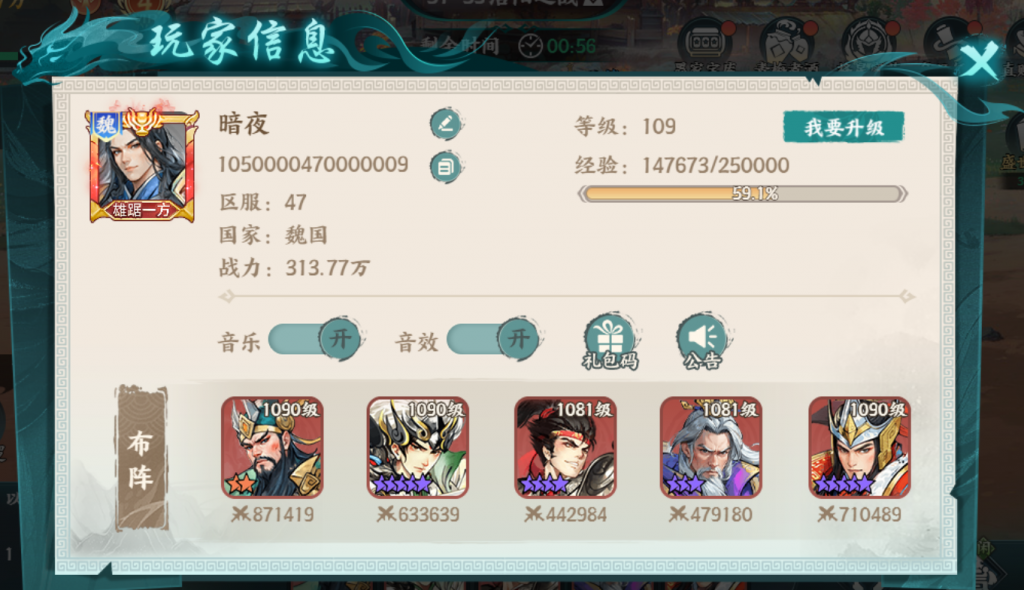
Task: Copy player ID with the clipboard icon
Action: 446,167
